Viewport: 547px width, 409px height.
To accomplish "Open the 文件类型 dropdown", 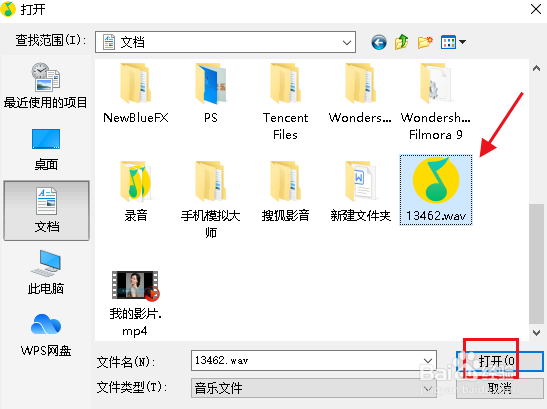I will coord(314,388).
